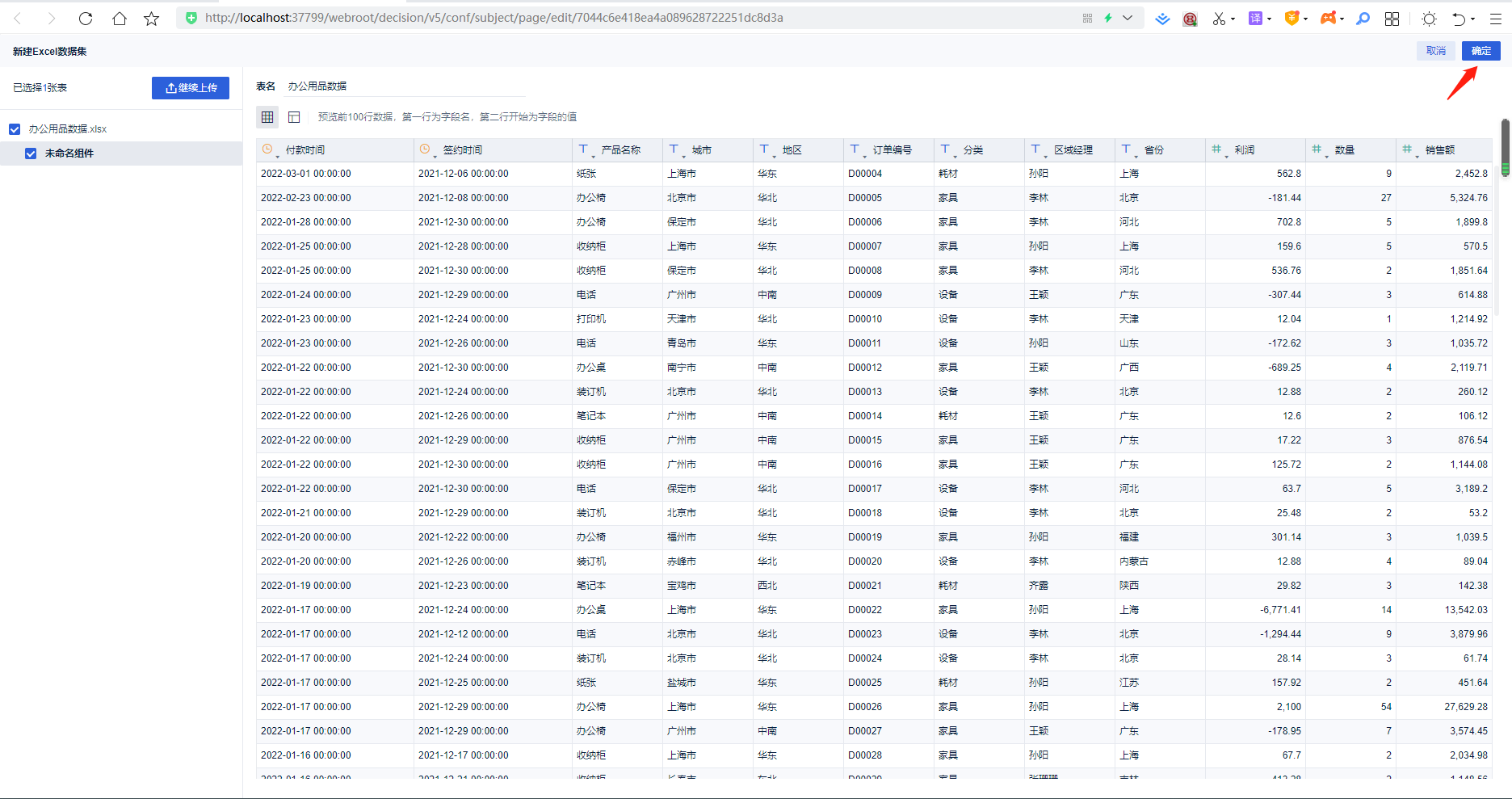Switch to data grid preview view
Image resolution: width=1512 pixels, height=799 pixels.
click(x=267, y=117)
